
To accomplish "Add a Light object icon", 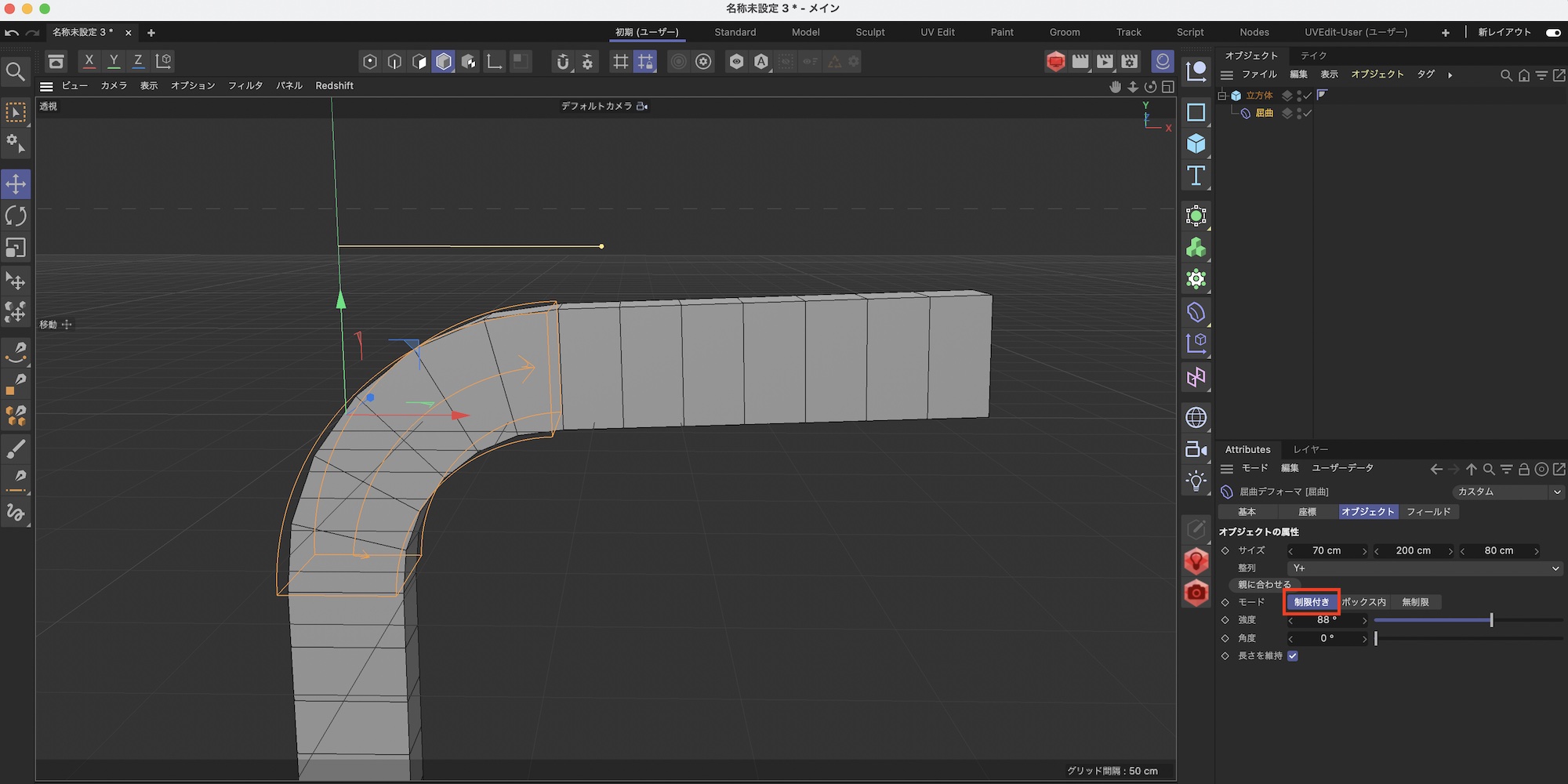I will coord(1196,481).
